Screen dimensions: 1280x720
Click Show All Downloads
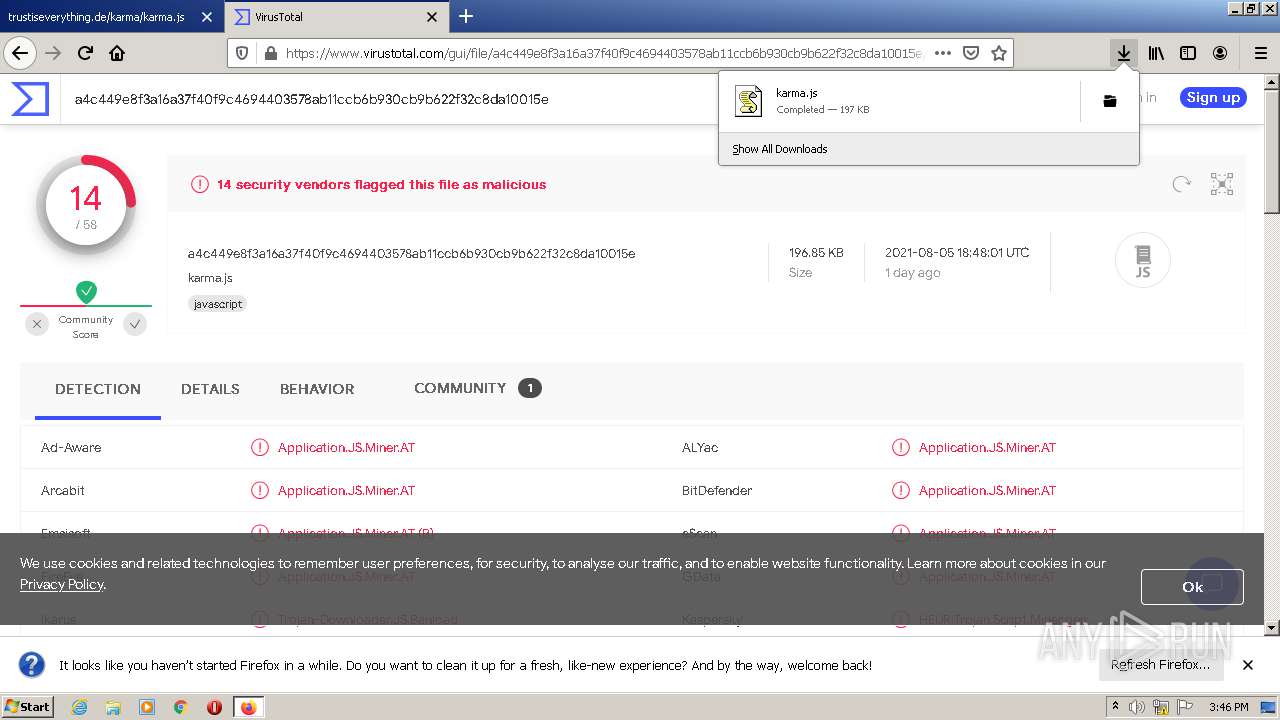click(x=780, y=149)
